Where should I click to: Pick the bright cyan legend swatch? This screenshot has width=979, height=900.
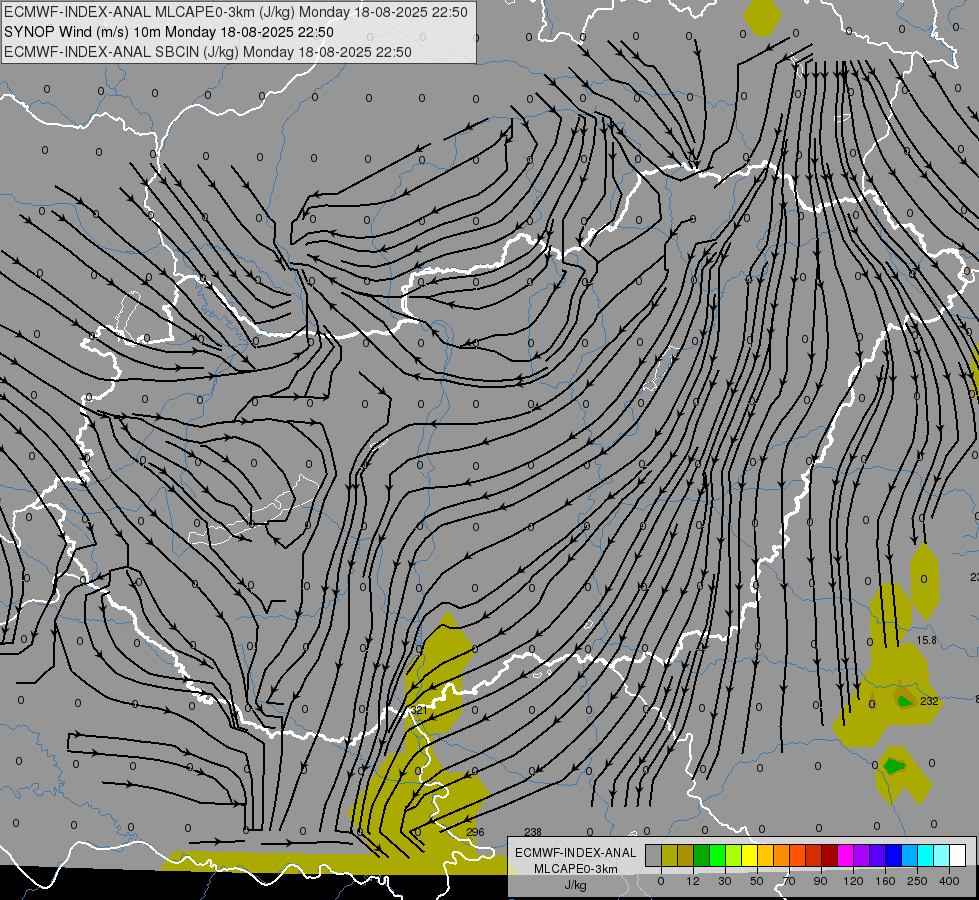[x=927, y=855]
